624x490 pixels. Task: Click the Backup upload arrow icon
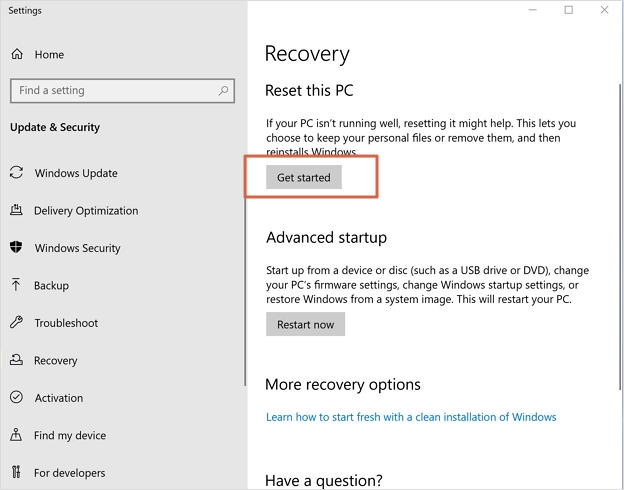pyautogui.click(x=16, y=286)
